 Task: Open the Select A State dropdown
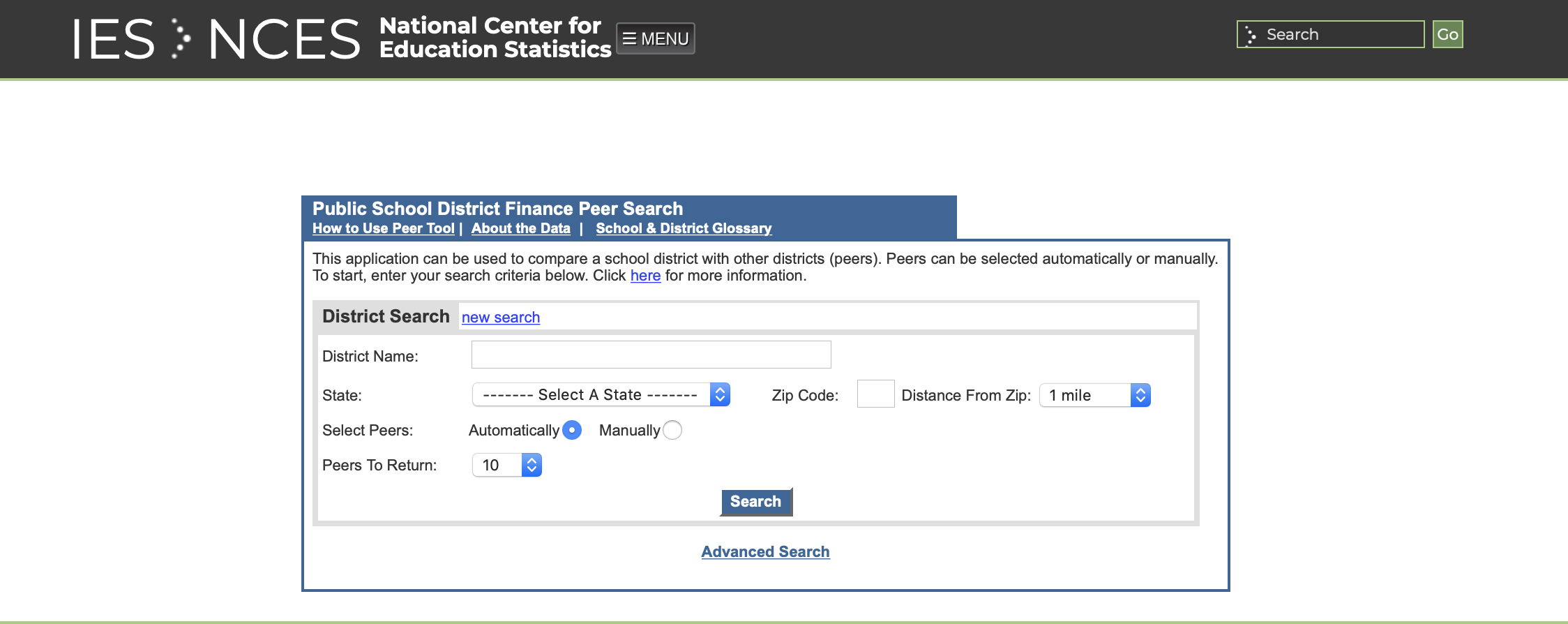click(601, 395)
